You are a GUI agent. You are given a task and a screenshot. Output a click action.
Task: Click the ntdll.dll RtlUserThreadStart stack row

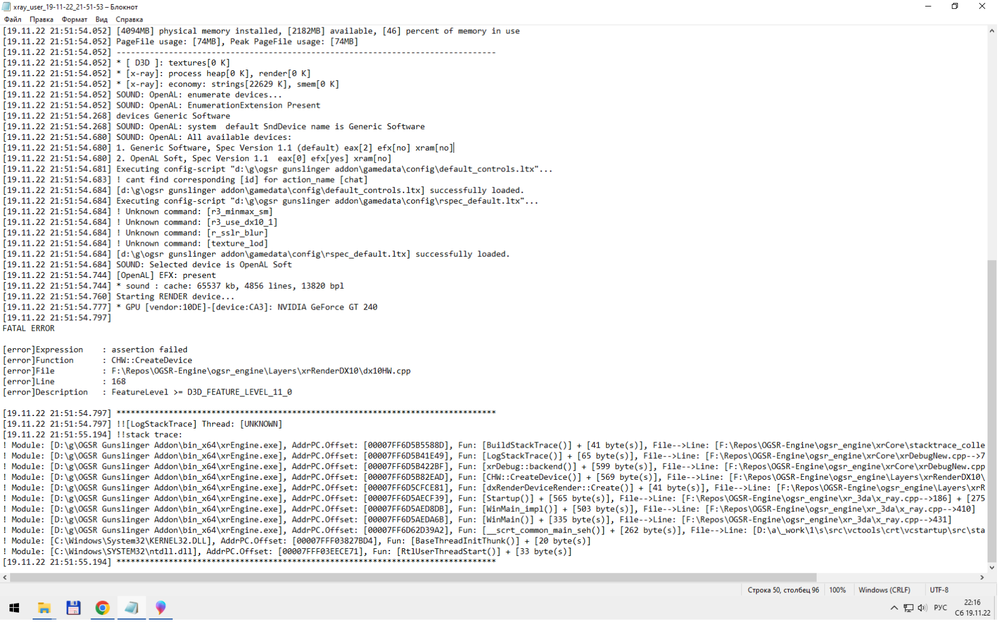coord(287,552)
